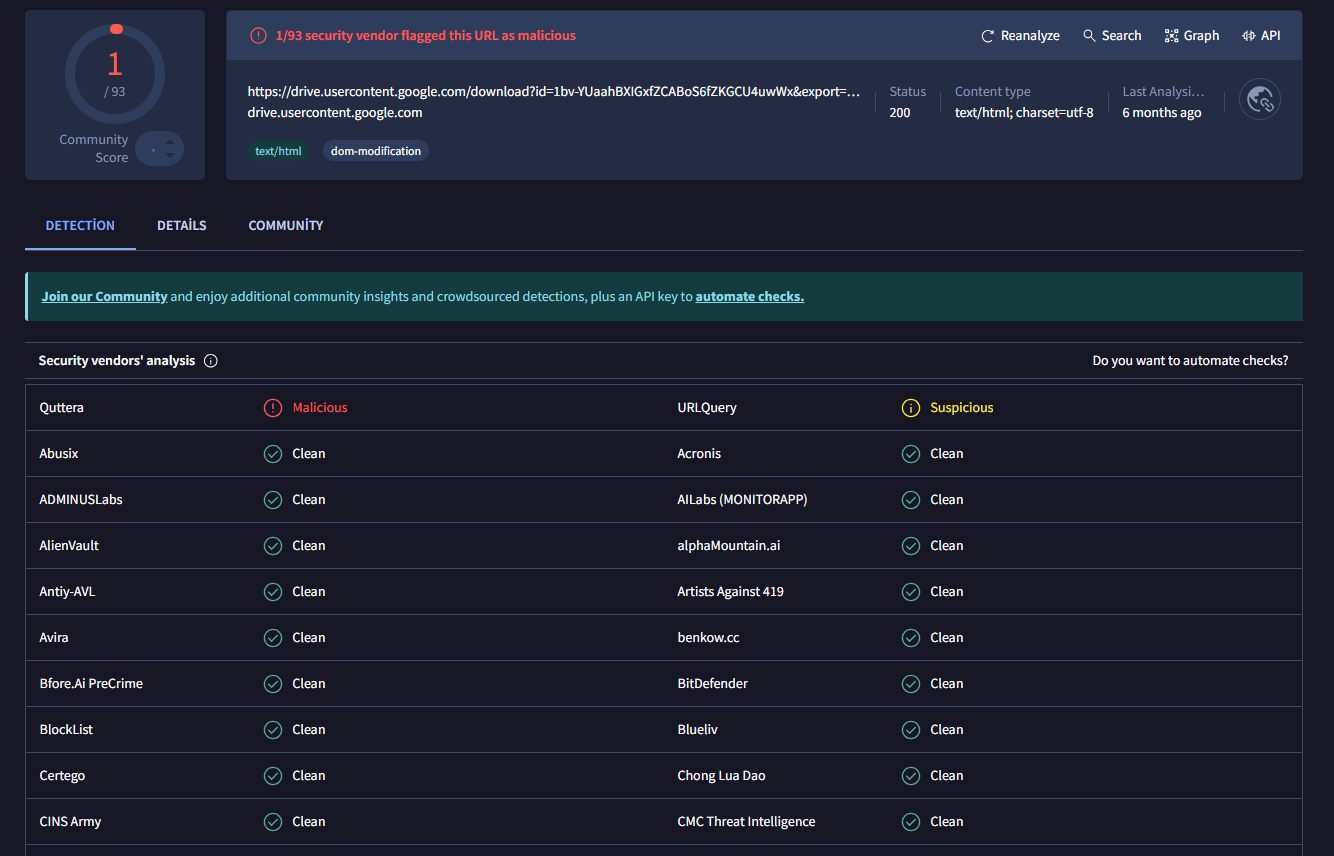Viewport: 1334px width, 856px height.
Task: Click the Malicious verdict text for Quttera
Action: 320,408
